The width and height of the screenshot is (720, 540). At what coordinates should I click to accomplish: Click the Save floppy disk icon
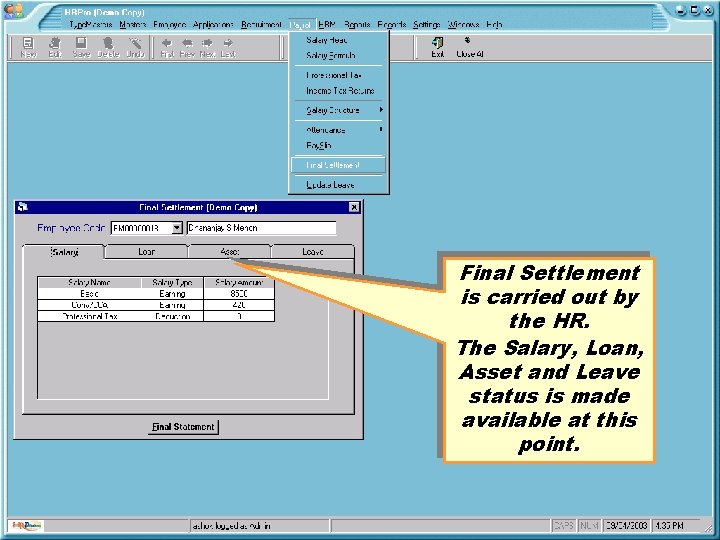(x=81, y=44)
